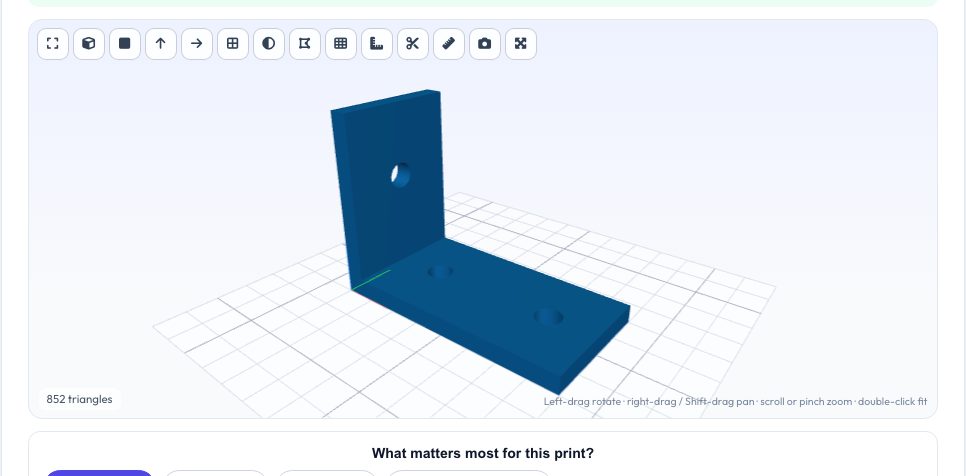Click the What matters most heading
This screenshot has height=476, width=966.
pos(483,454)
